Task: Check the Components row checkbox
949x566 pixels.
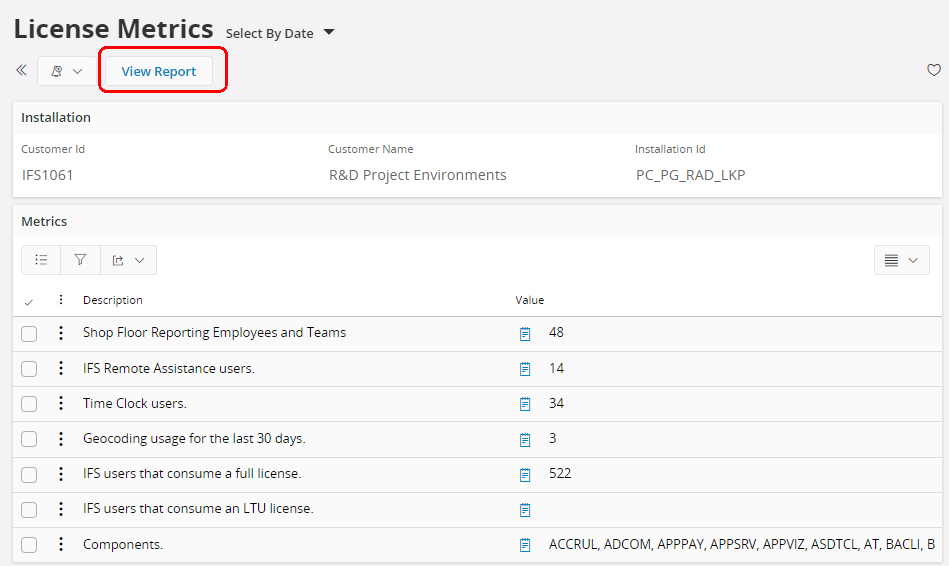Action: (x=29, y=545)
